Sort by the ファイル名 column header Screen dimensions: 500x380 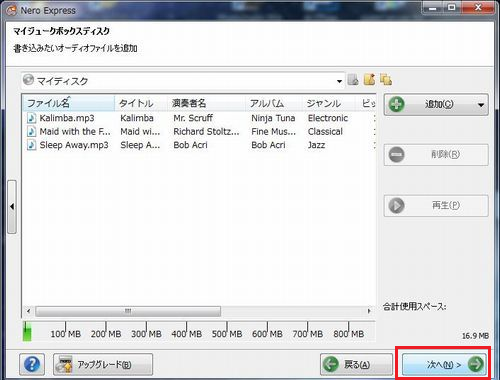68,103
